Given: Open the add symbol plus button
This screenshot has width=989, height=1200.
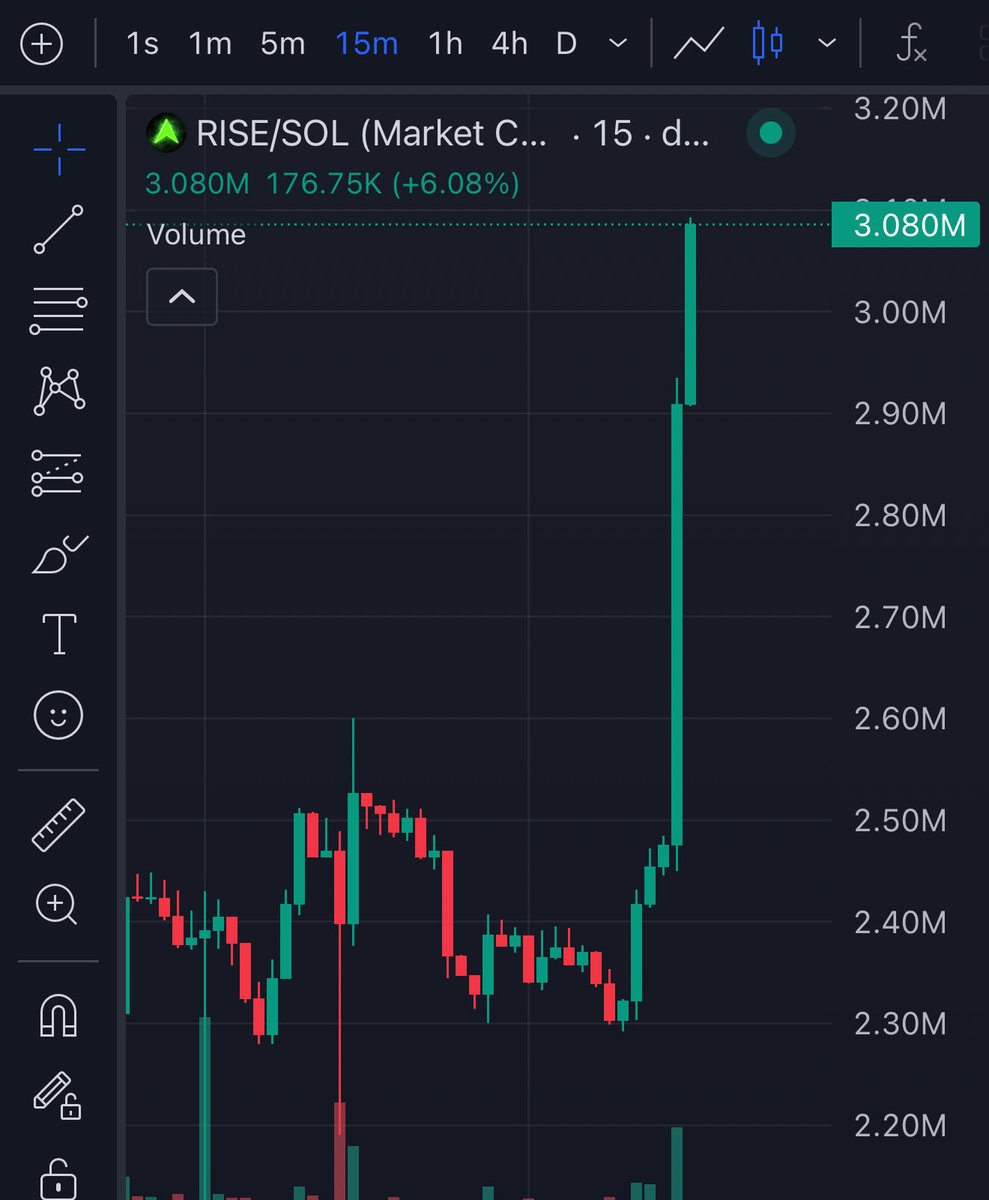Looking at the screenshot, I should click(42, 45).
